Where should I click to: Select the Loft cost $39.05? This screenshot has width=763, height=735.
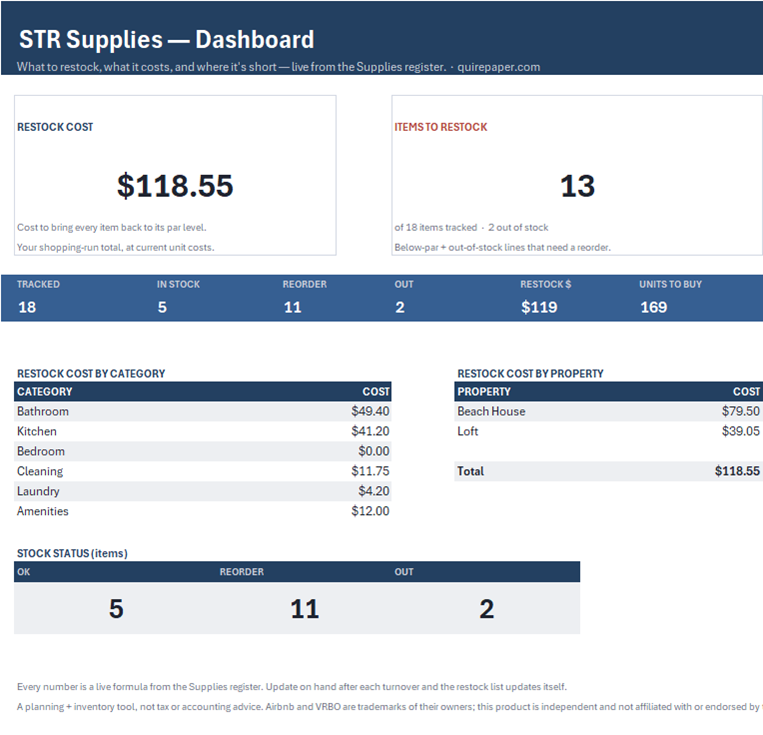pyautogui.click(x=741, y=431)
